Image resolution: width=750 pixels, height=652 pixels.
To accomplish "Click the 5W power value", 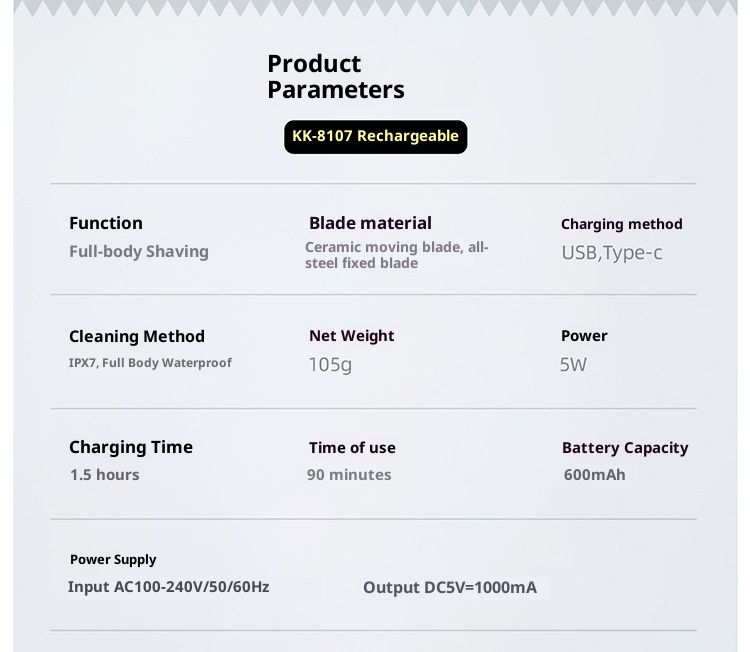I will tap(573, 365).
